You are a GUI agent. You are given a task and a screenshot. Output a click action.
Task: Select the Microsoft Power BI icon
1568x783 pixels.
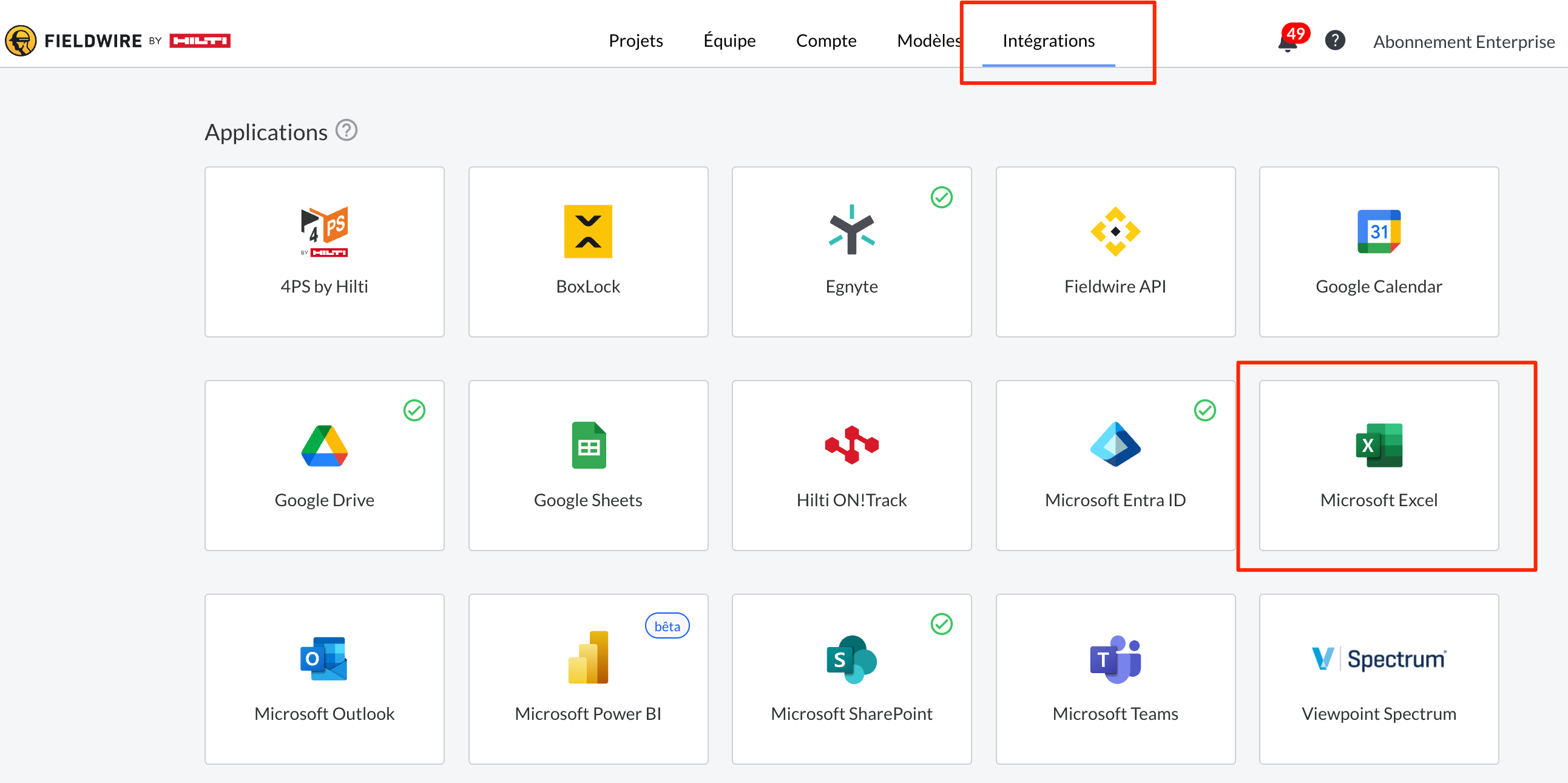point(588,657)
